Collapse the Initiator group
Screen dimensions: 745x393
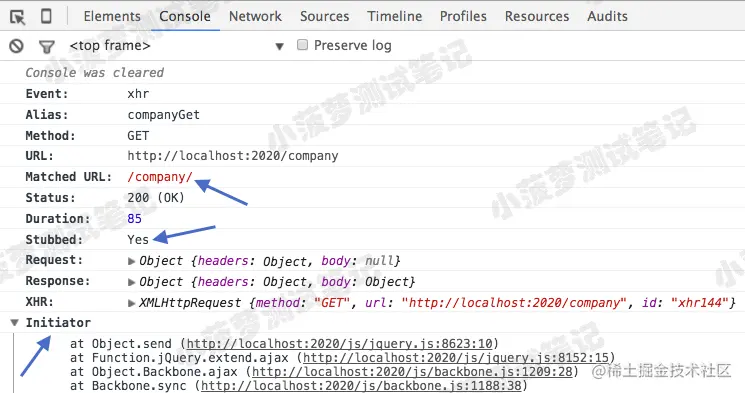pyautogui.click(x=15, y=323)
